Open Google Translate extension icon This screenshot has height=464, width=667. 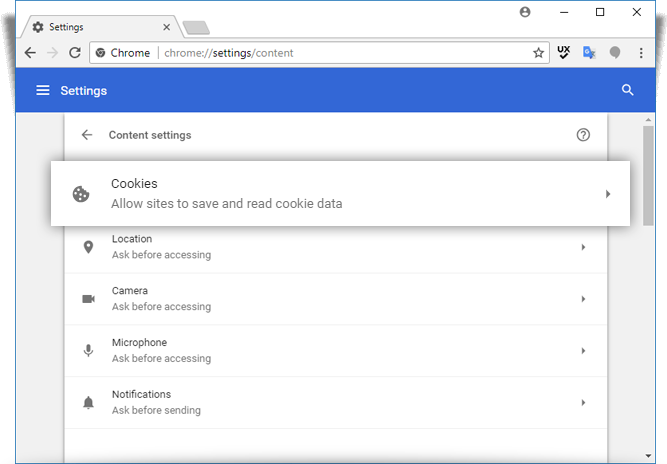coord(589,53)
